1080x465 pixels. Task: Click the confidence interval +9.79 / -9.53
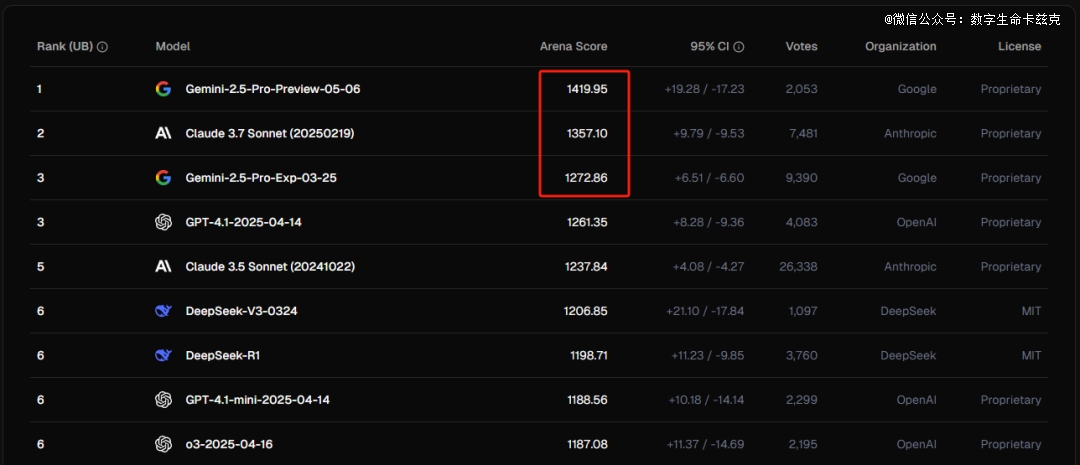coord(709,134)
